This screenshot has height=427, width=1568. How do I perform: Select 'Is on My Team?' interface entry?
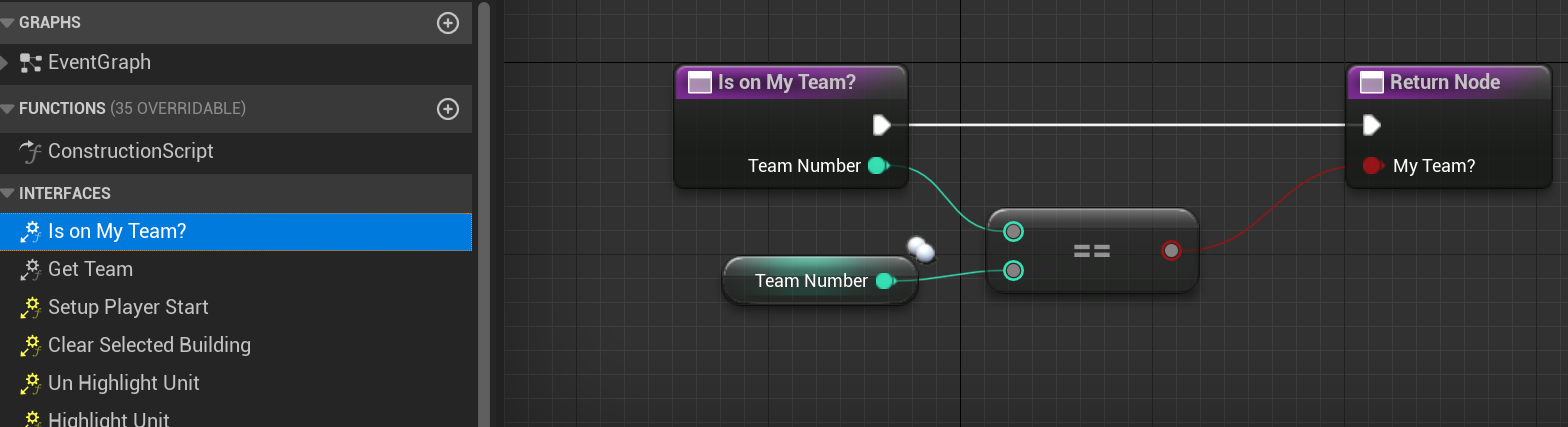[236, 231]
